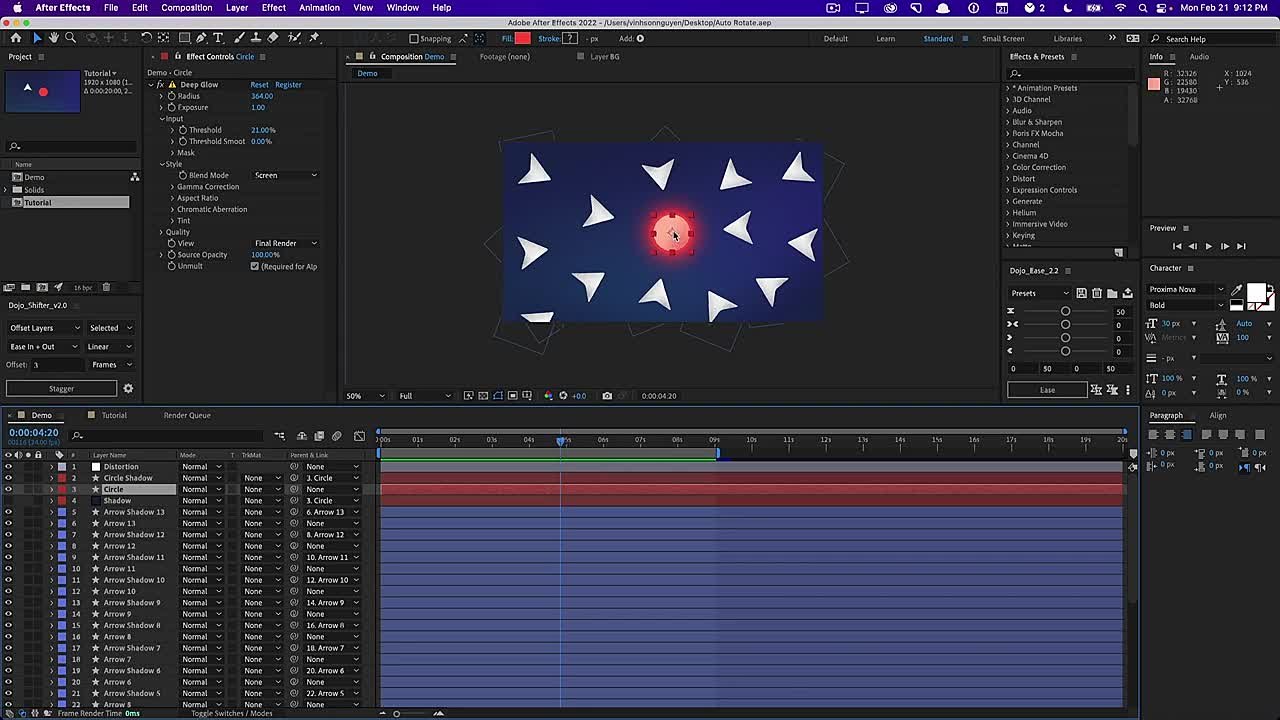Open the magnification dropdown showing 50%
Screen dimensions: 1280x720
coord(362,395)
